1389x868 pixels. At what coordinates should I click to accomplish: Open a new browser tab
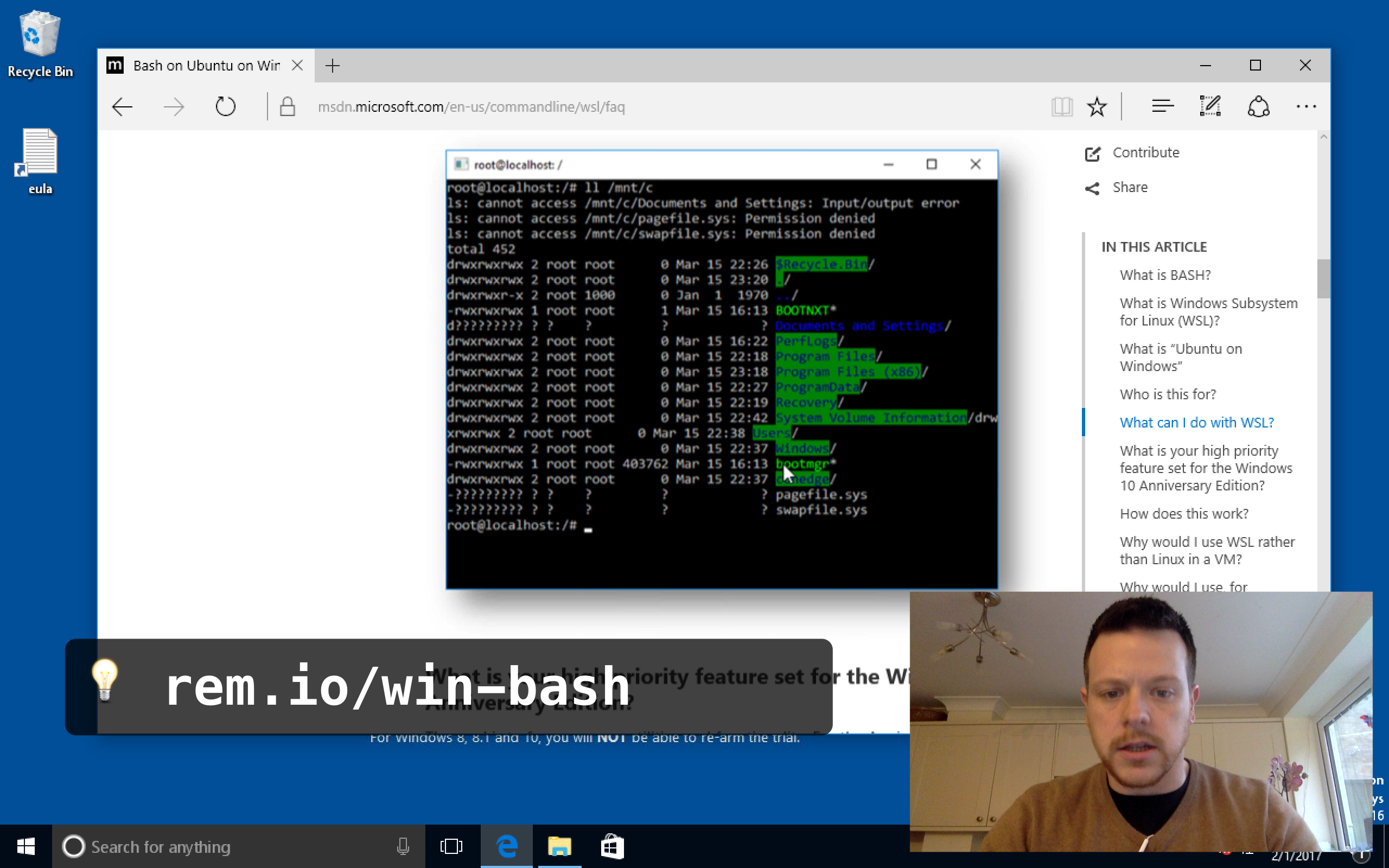tap(332, 66)
